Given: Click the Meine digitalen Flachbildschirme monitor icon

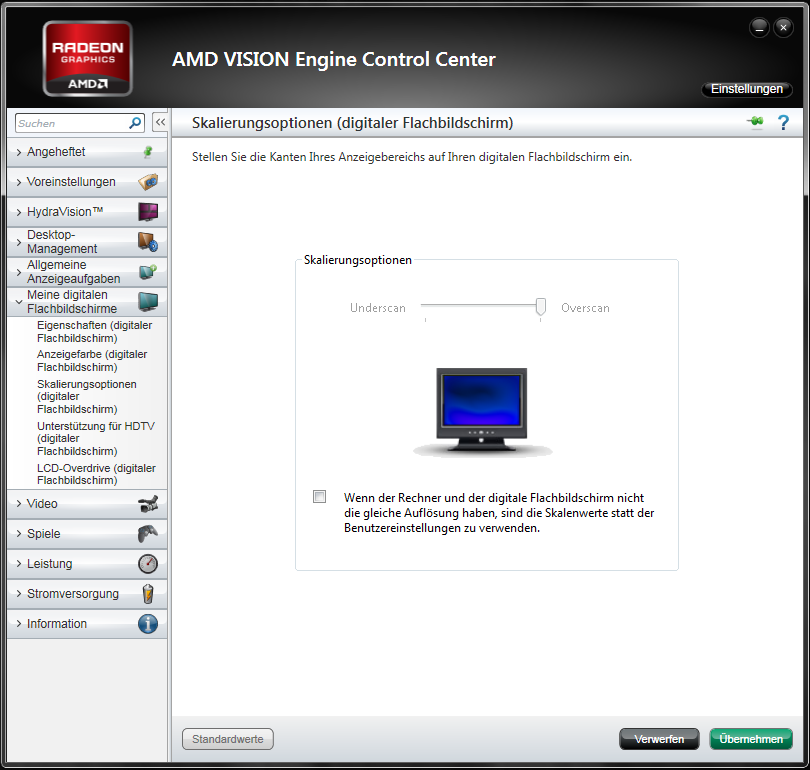Looking at the screenshot, I should click(x=148, y=302).
